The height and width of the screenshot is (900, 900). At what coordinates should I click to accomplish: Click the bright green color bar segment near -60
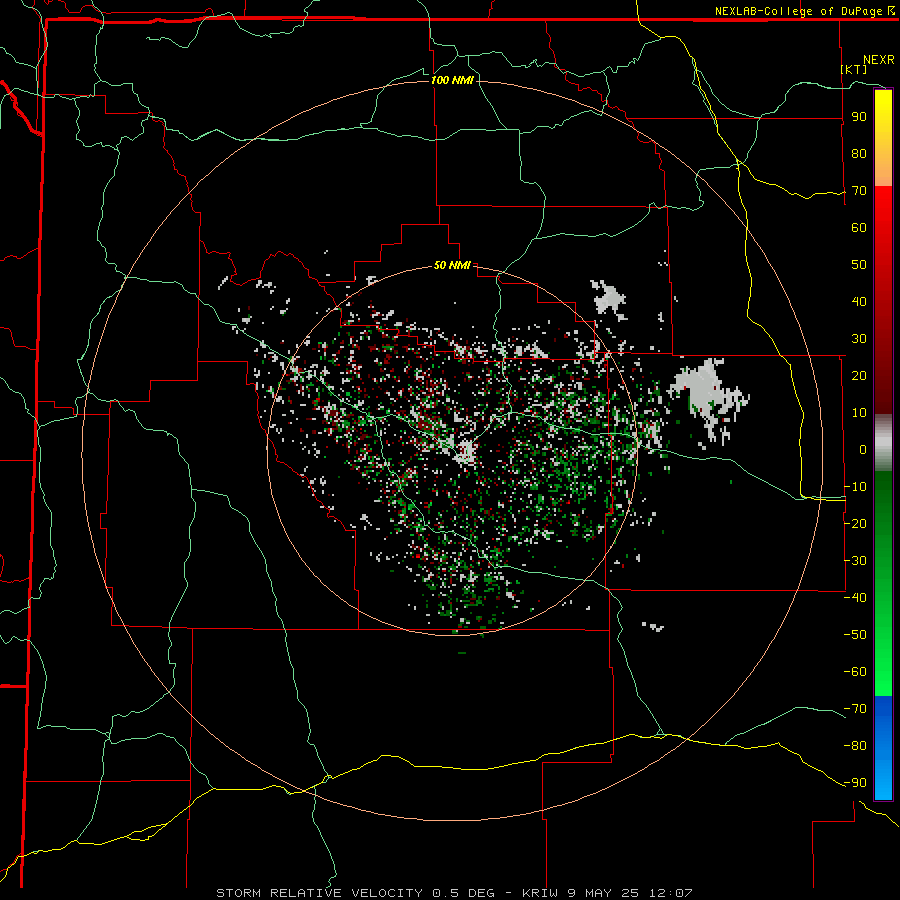click(883, 672)
